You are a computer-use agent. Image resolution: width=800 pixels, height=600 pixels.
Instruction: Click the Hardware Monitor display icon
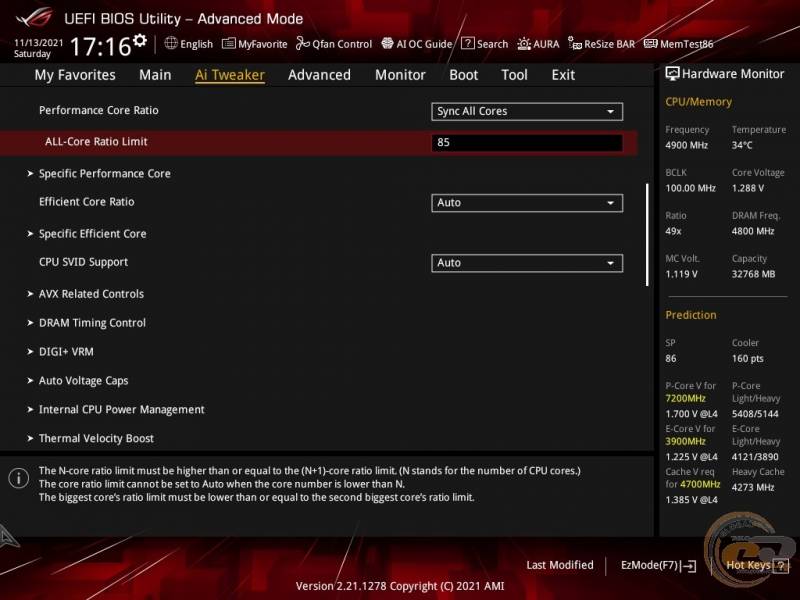[672, 74]
